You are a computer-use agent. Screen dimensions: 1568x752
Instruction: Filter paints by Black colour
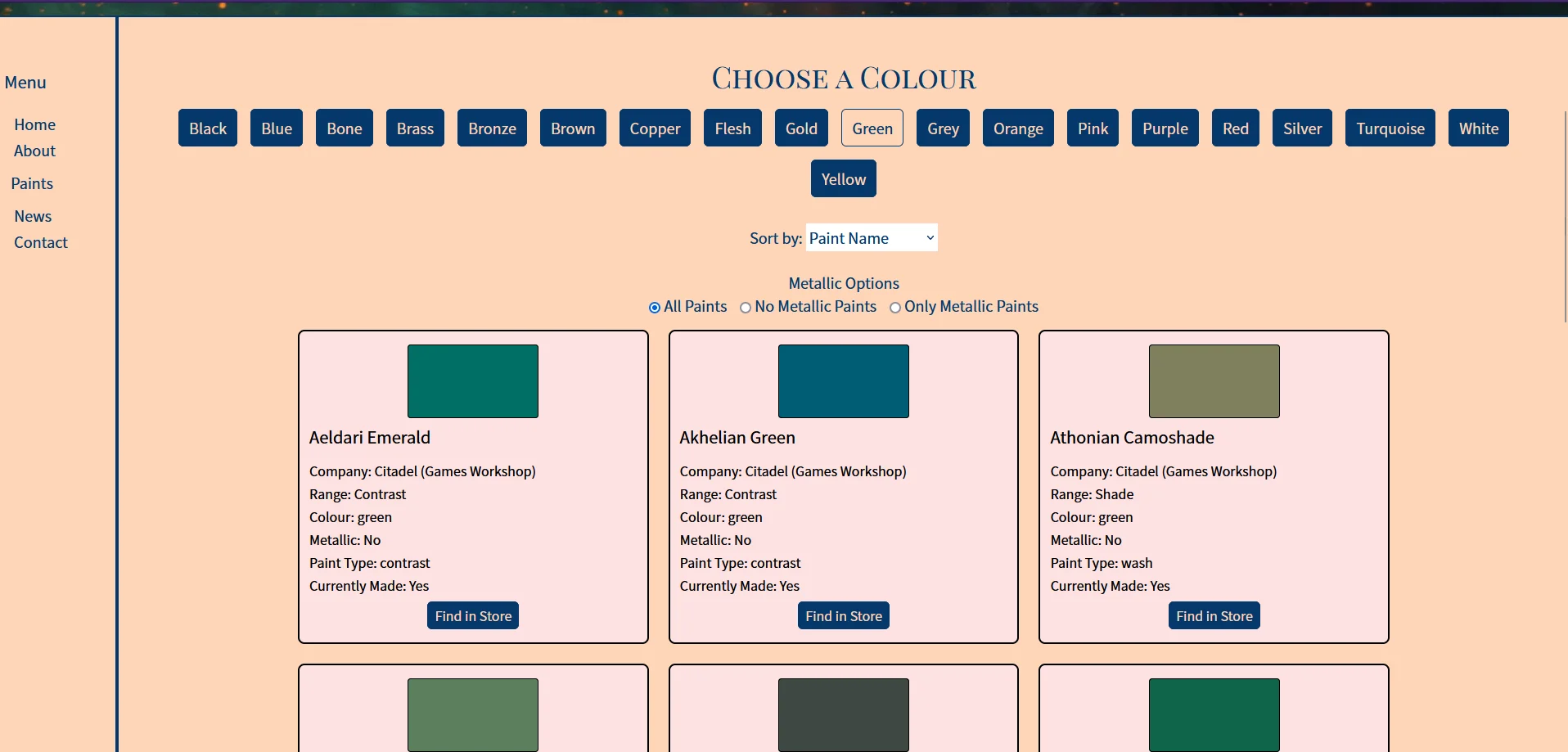tap(208, 128)
